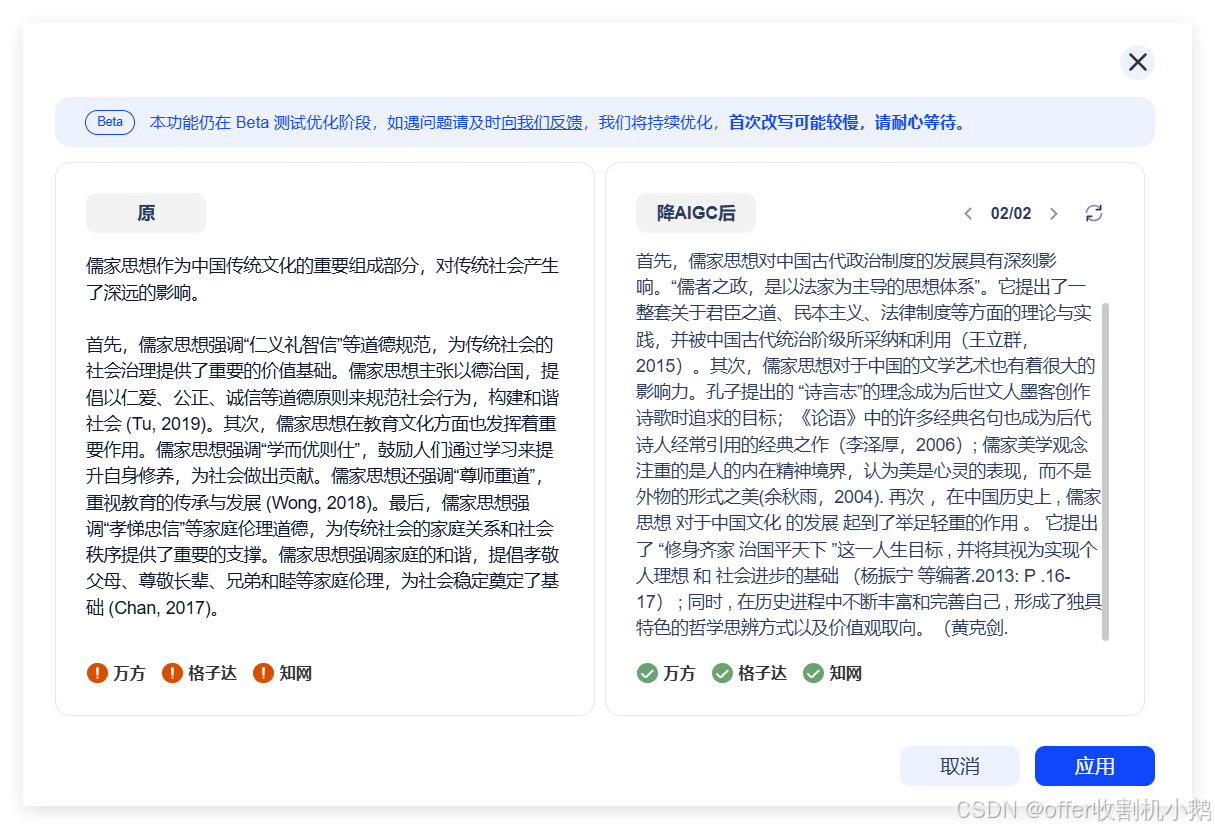Check the 知网 detection status label
This screenshot has width=1215, height=829.
coord(295,673)
